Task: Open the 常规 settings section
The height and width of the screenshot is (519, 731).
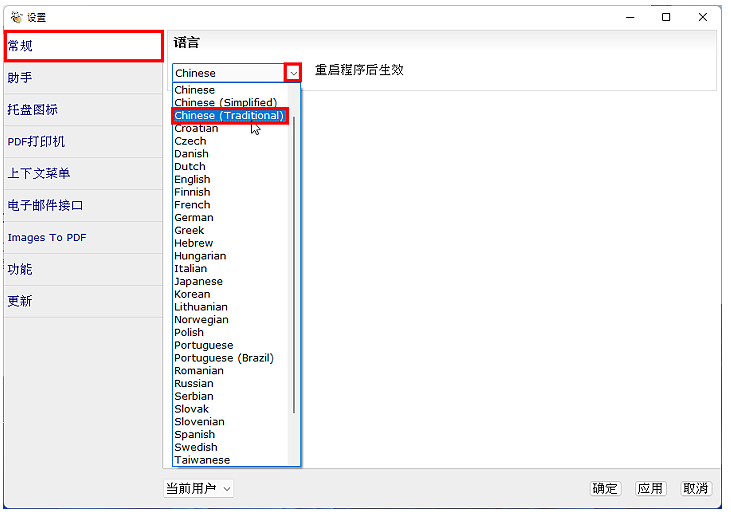Action: [x=83, y=46]
